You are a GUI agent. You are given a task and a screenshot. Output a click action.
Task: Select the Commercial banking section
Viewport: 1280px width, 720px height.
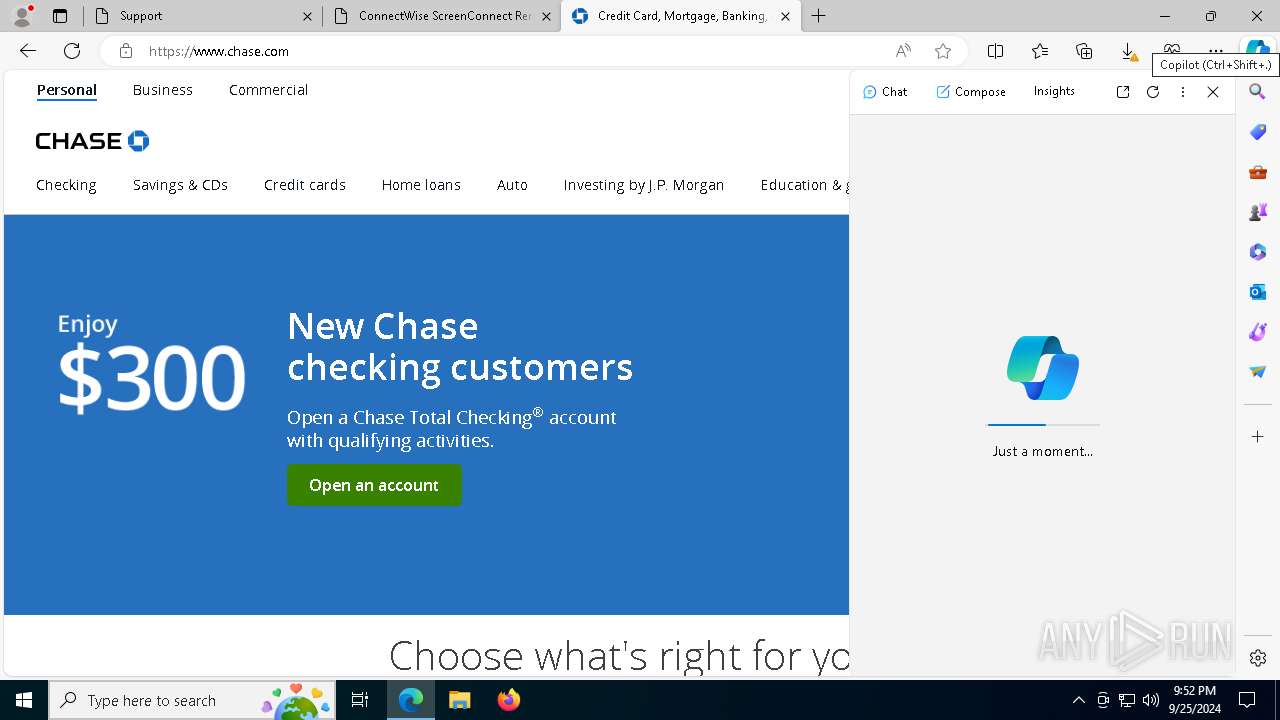pos(268,90)
